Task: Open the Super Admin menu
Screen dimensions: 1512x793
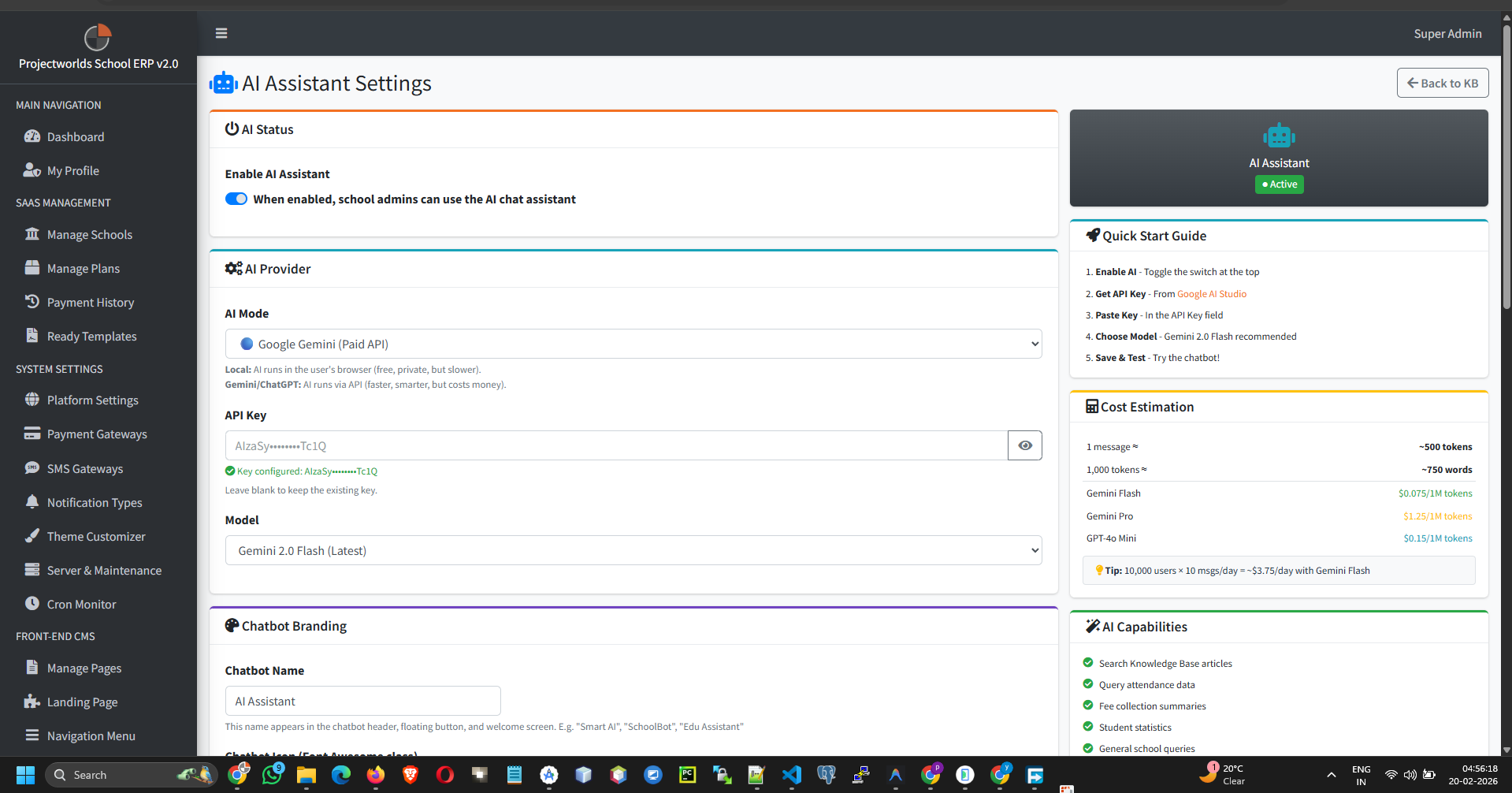Action: 1447,33
